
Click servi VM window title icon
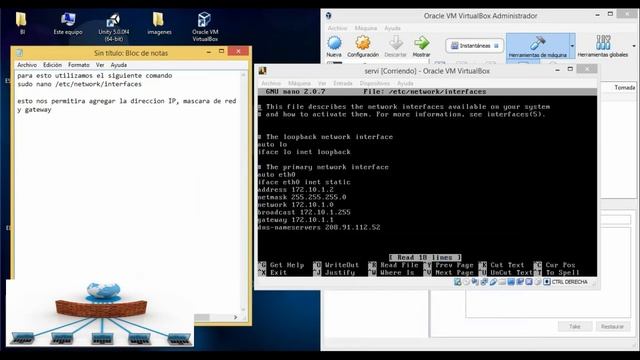[262, 71]
